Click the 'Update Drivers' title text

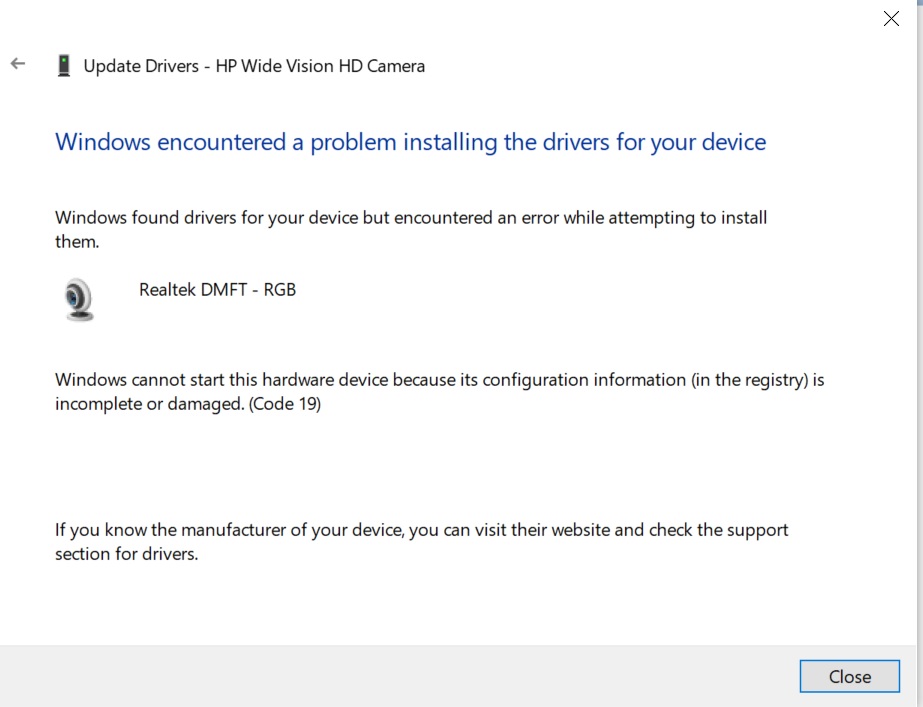click(141, 66)
